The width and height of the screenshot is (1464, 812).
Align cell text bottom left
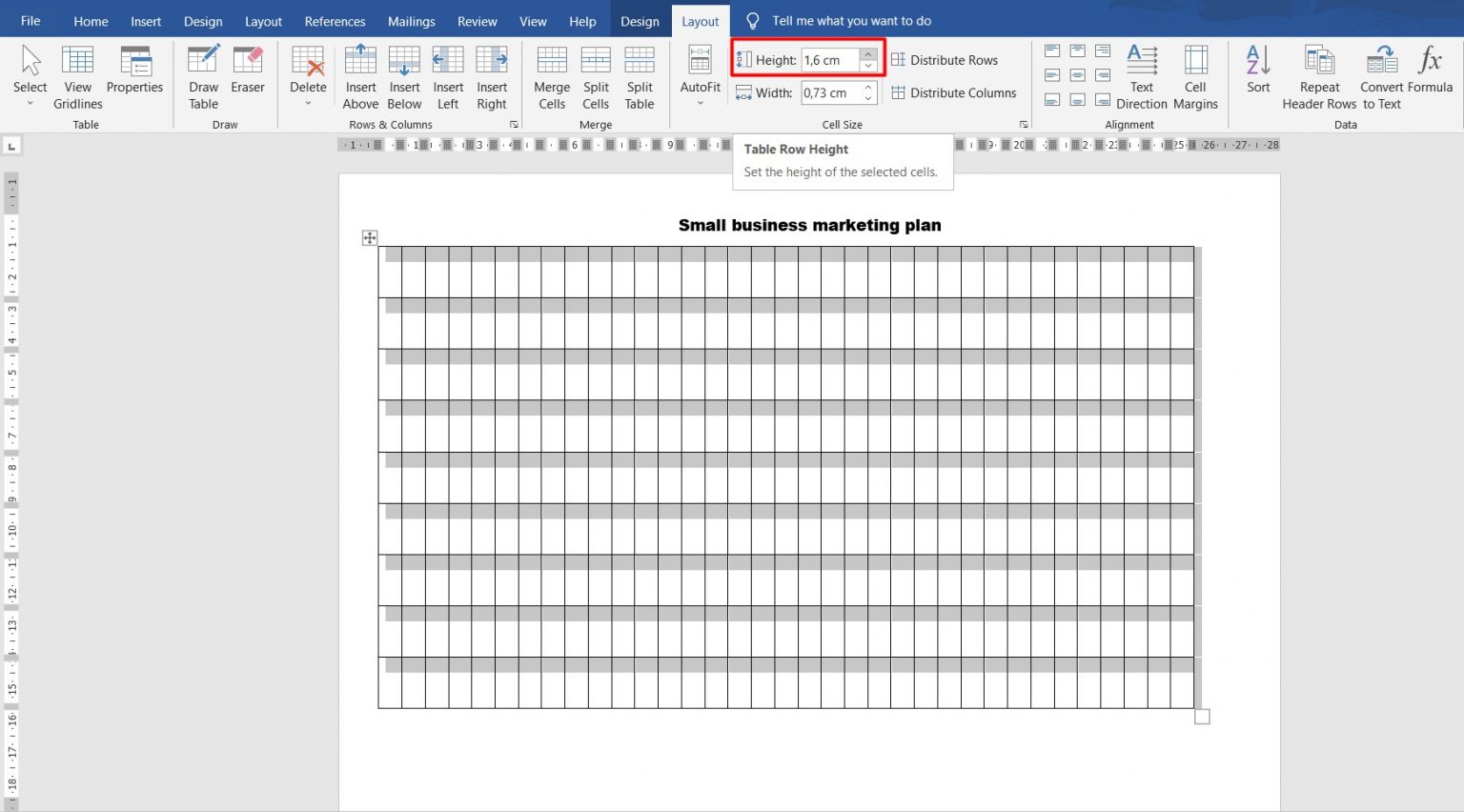point(1052,100)
